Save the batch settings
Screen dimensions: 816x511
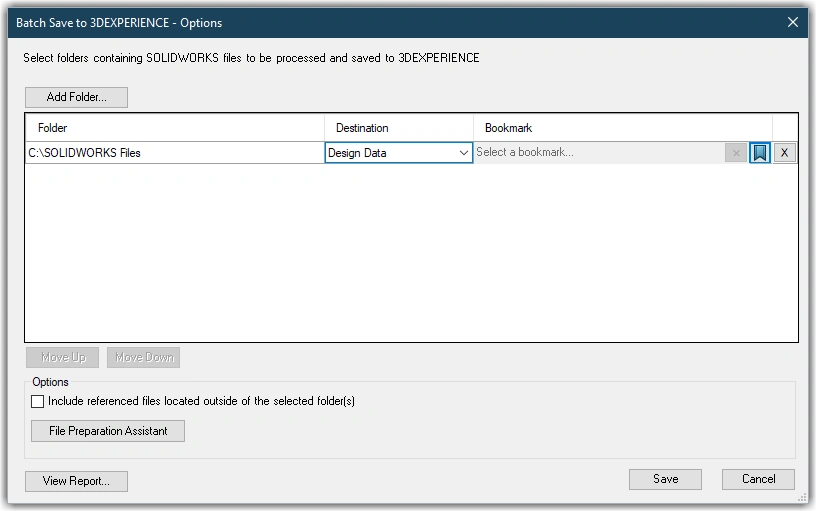[665, 479]
